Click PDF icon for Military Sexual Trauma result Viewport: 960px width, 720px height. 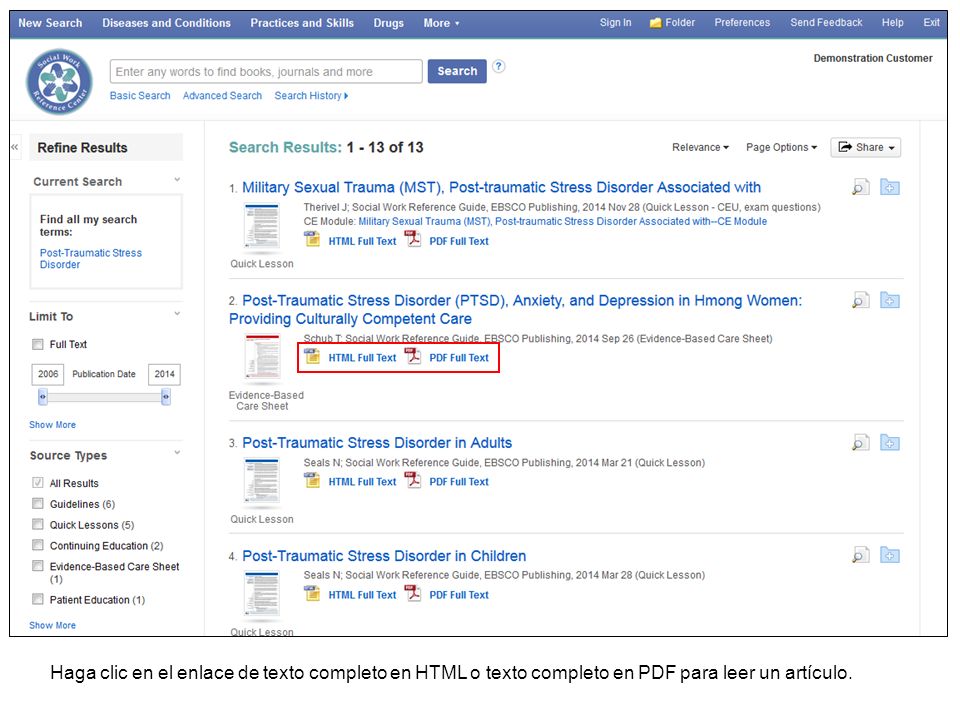pyautogui.click(x=413, y=239)
